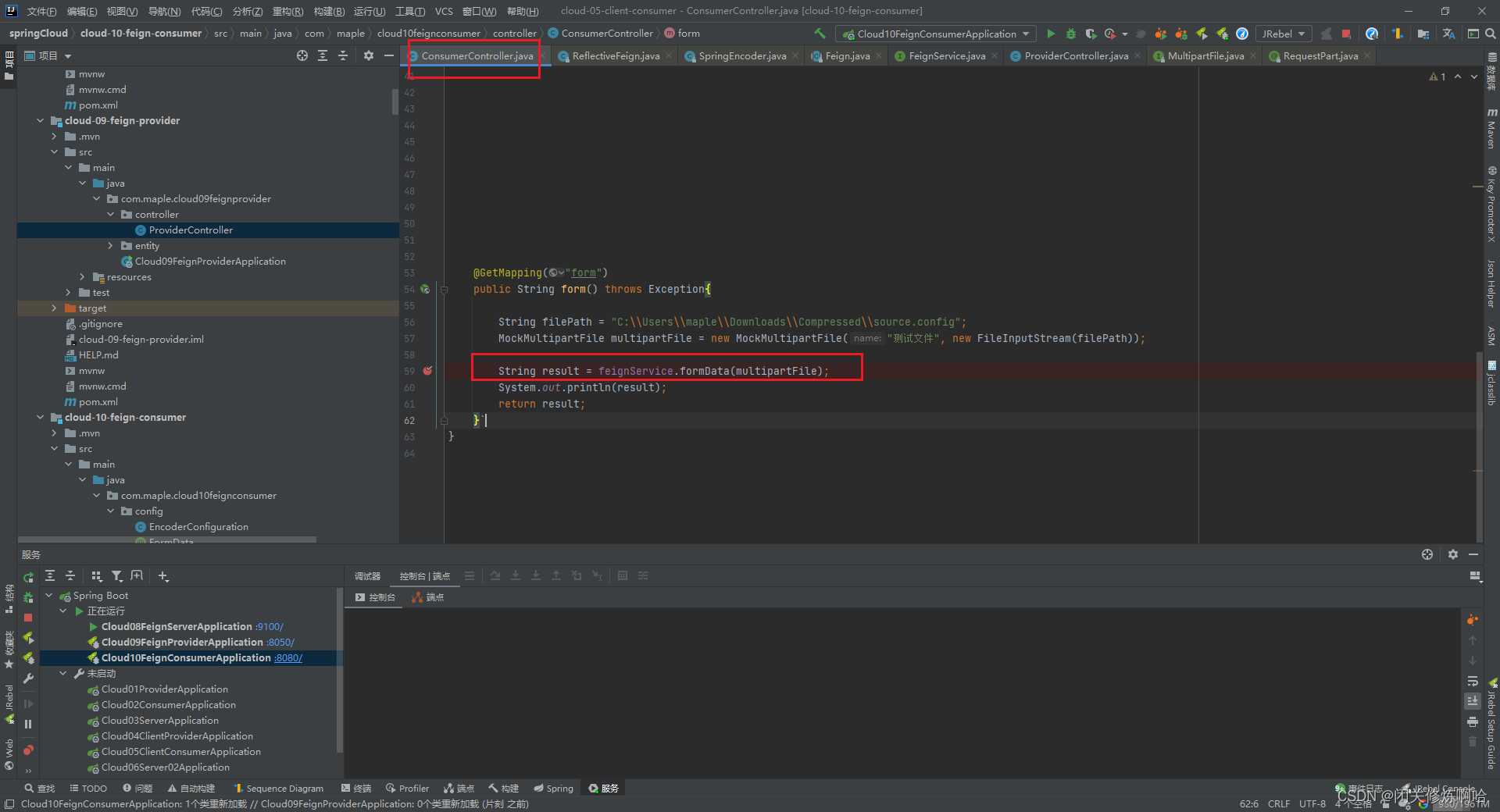Click the red Stop square in Services sidebar
The height and width of the screenshot is (812, 1500).
click(x=28, y=618)
